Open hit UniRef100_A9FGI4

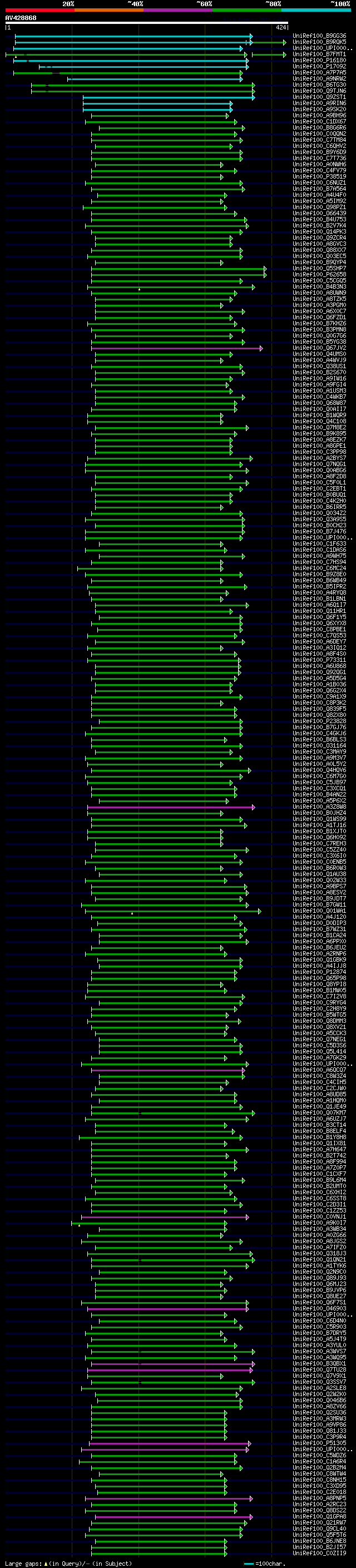click(x=319, y=385)
